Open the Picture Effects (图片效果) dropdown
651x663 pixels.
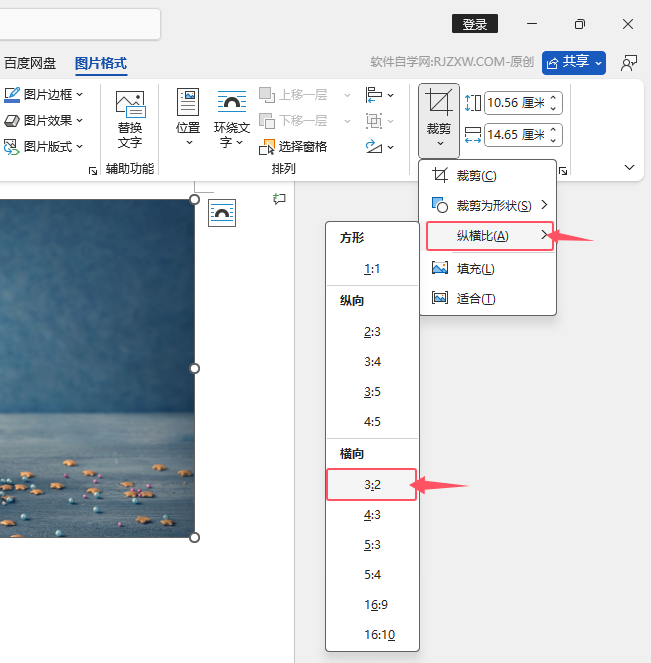coord(44,121)
